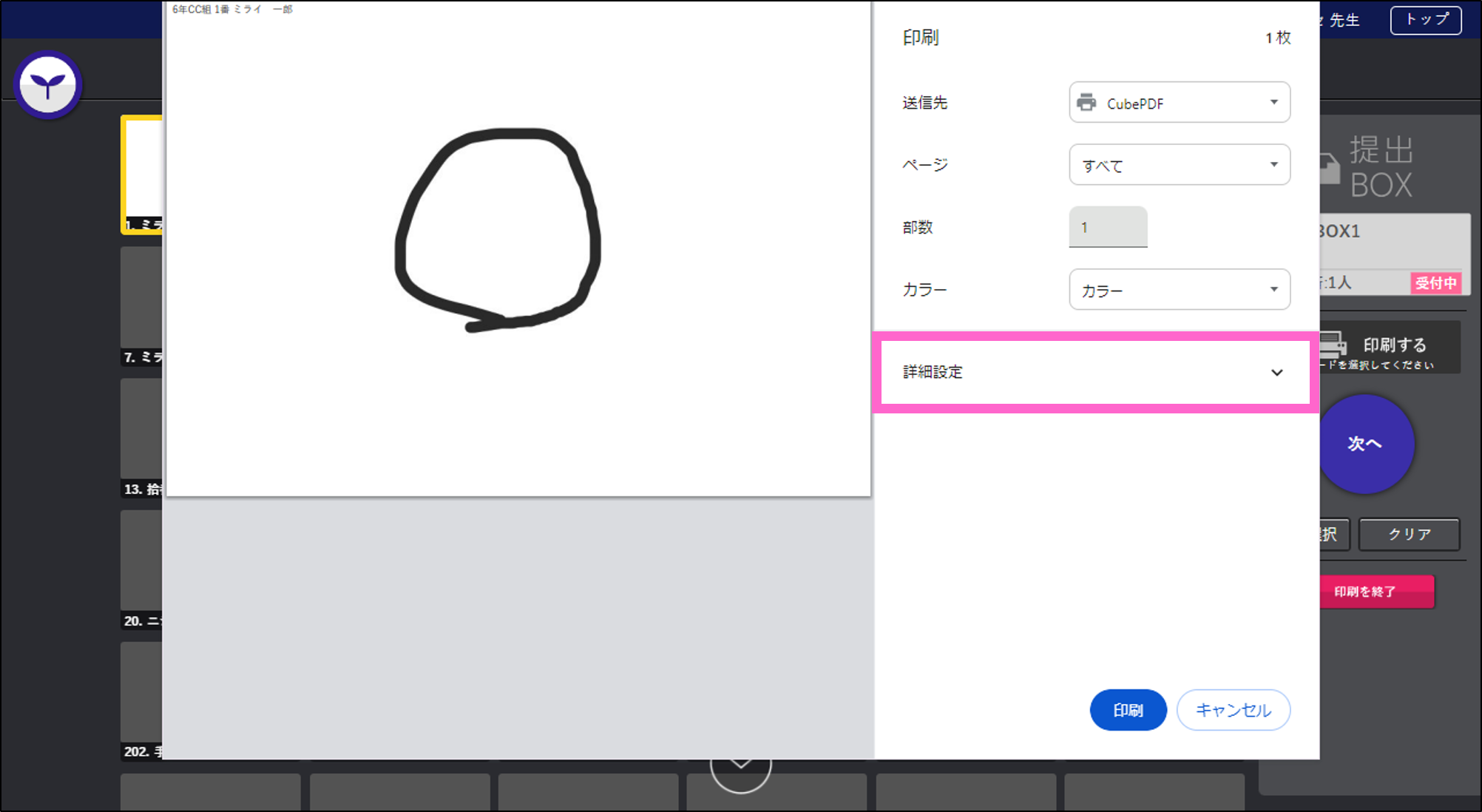The width and height of the screenshot is (1482, 812).
Task: Open the 送信先 printer dropdown
Action: (1179, 103)
